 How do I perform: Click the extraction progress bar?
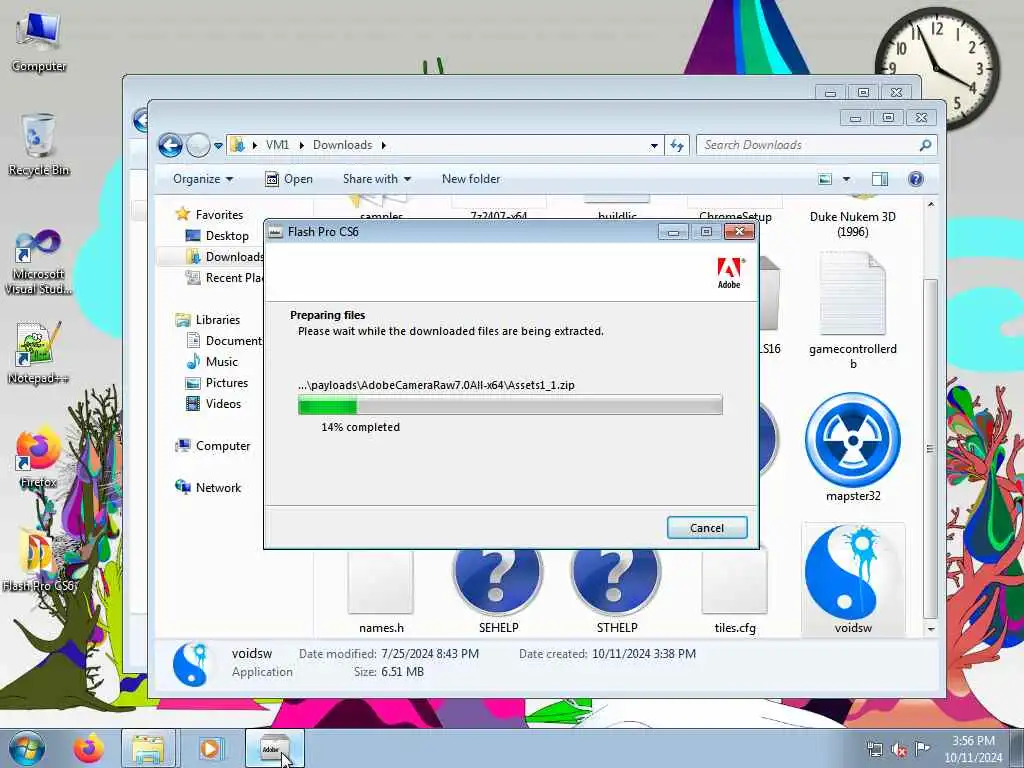(510, 405)
